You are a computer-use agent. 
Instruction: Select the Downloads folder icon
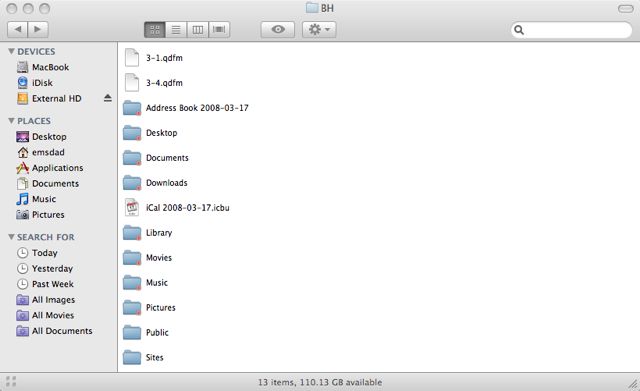tap(132, 182)
